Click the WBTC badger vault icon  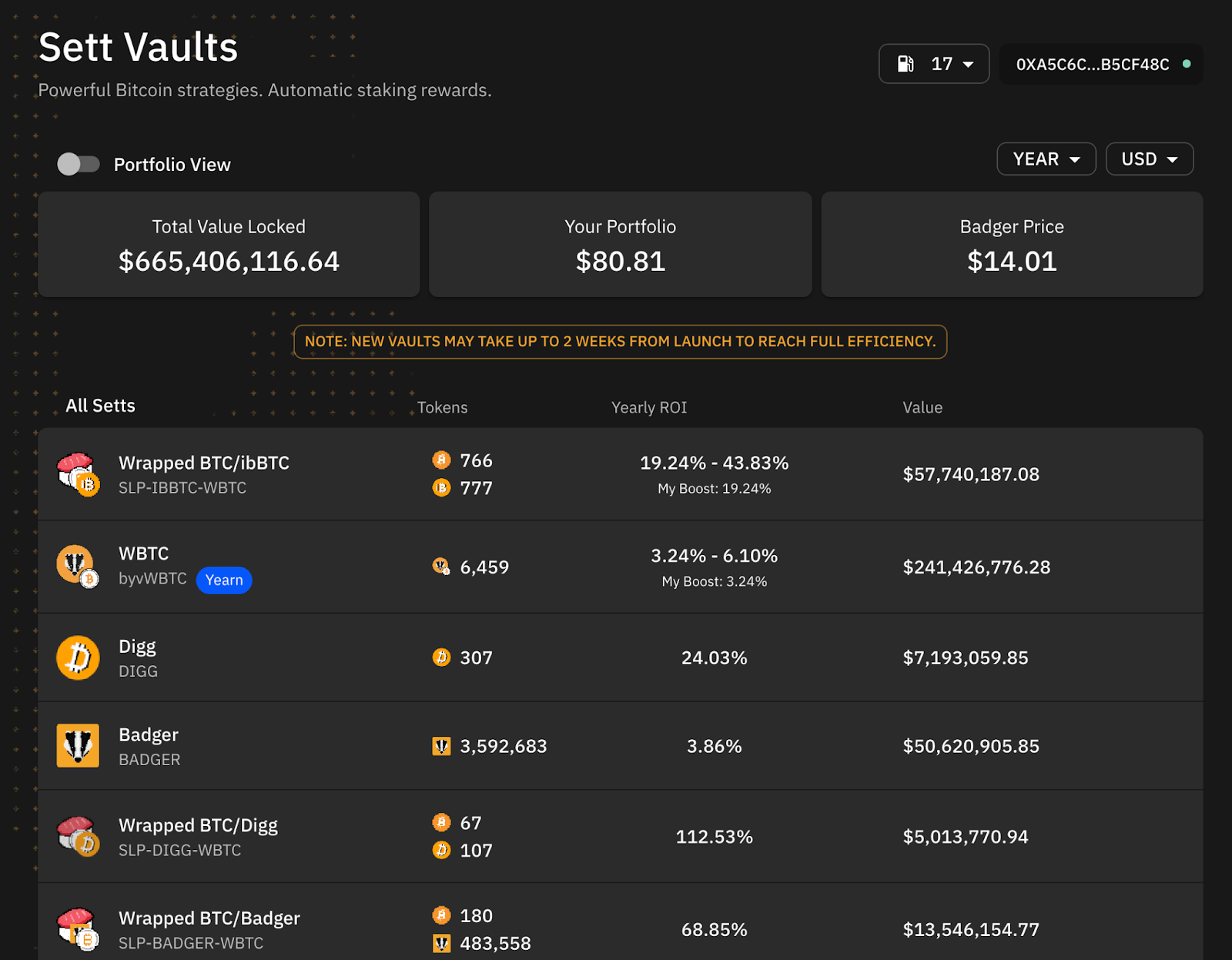tap(78, 567)
